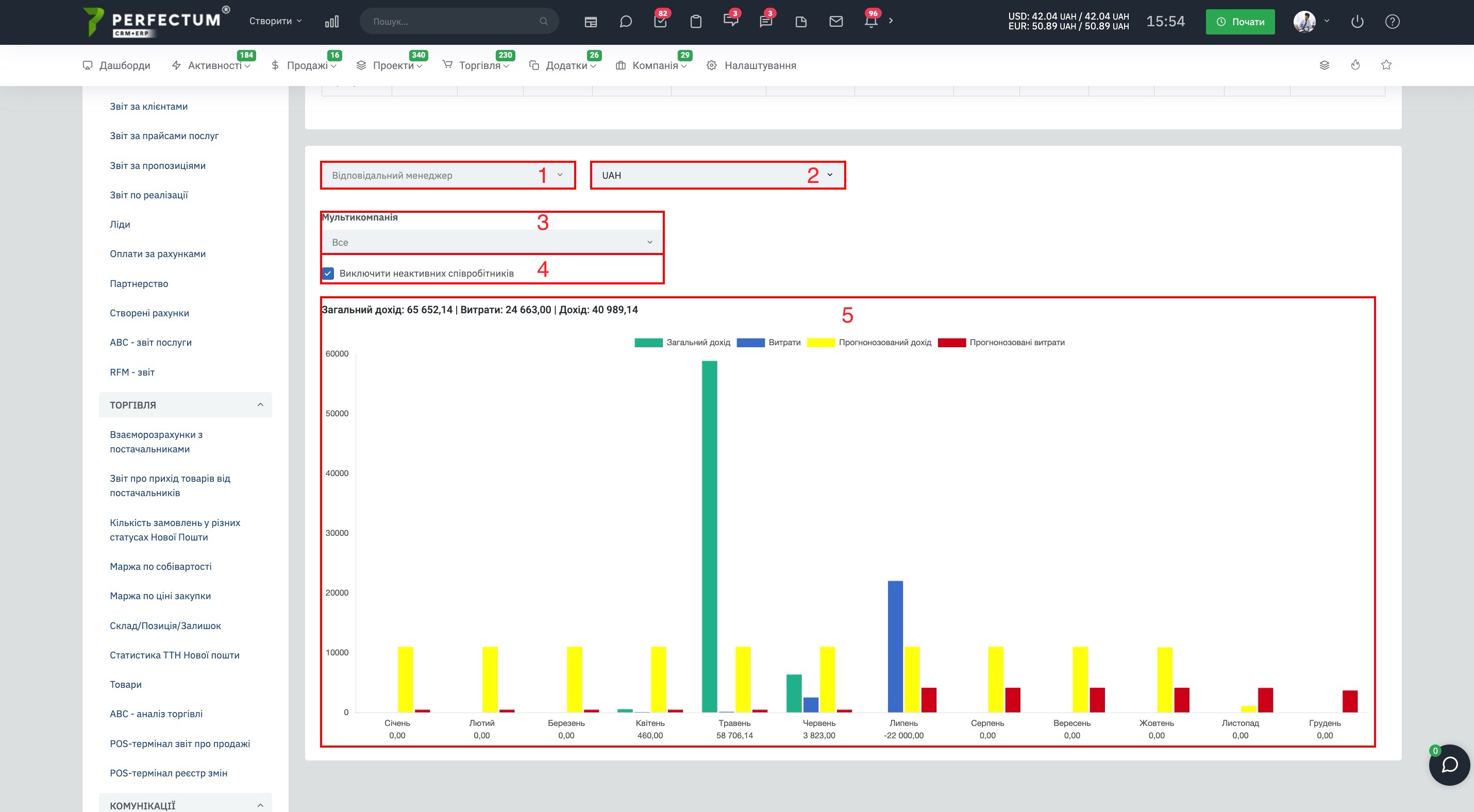Viewport: 1474px width, 812px height.
Task: Open the Налаштування menu item
Action: pos(751,65)
